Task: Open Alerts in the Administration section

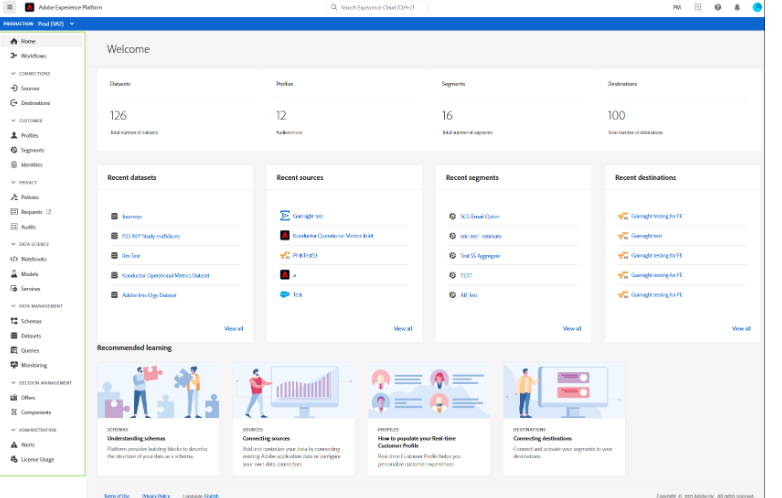Action: pos(28,444)
